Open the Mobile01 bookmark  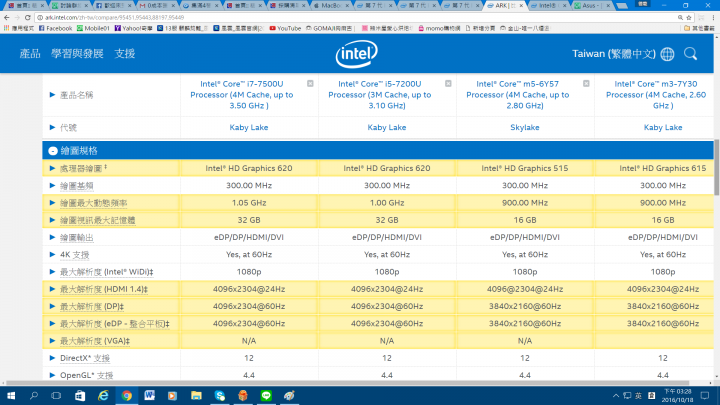tap(94, 28)
